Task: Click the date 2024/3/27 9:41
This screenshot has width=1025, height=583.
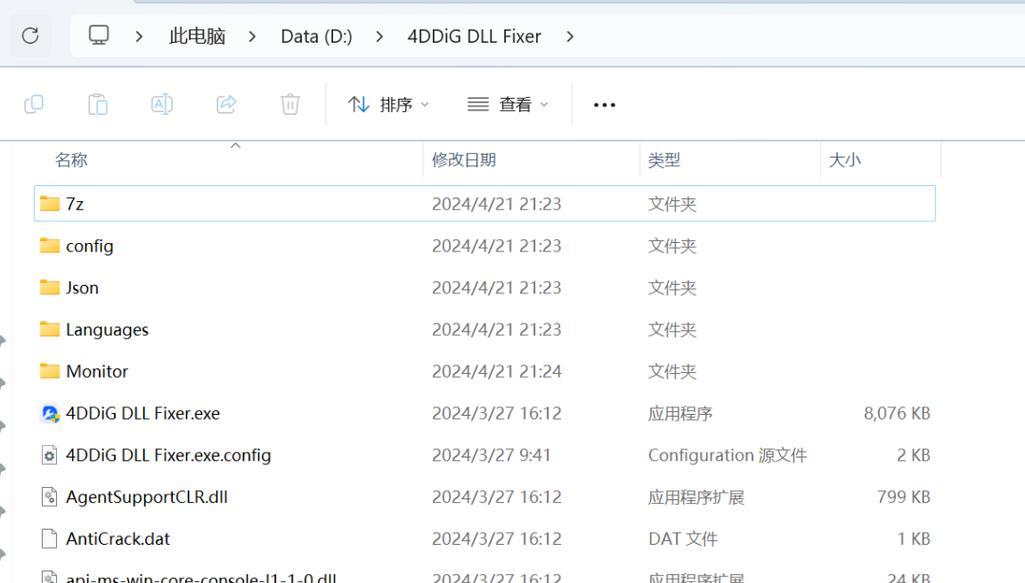Action: tap(492, 455)
